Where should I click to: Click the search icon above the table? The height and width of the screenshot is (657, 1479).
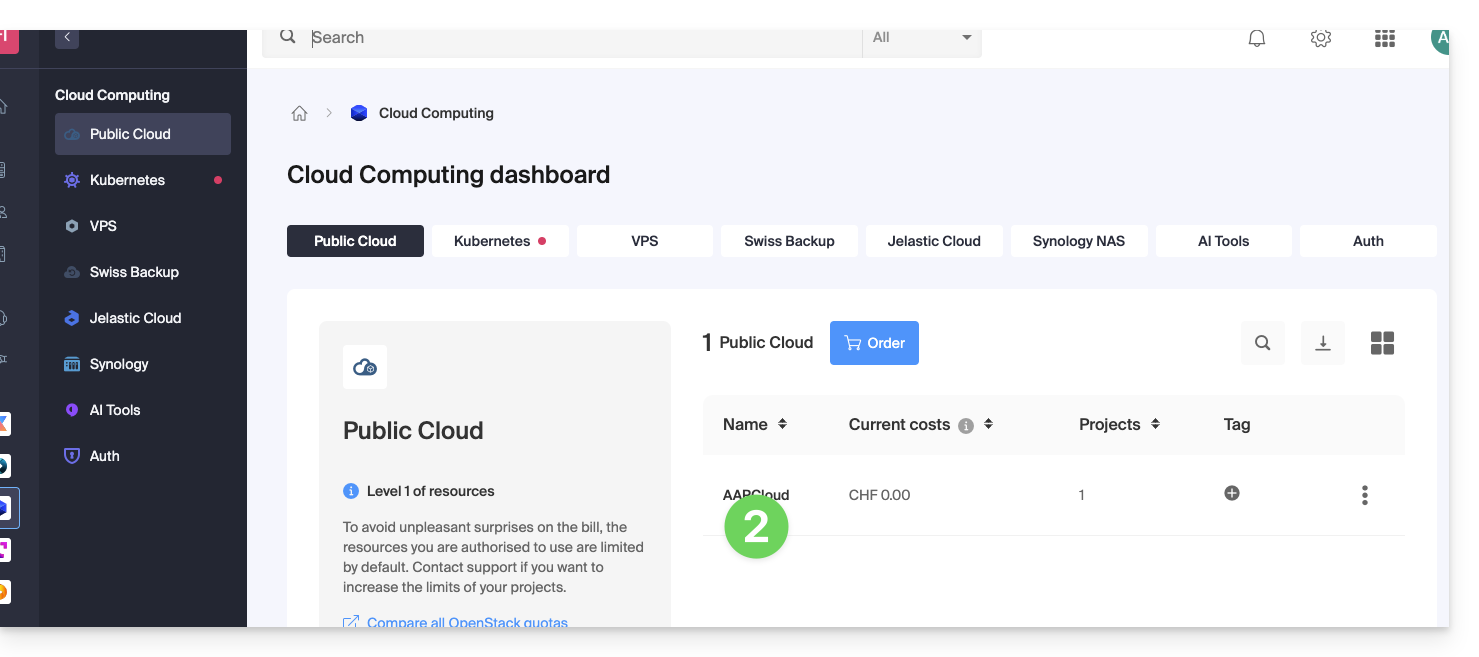(1262, 343)
